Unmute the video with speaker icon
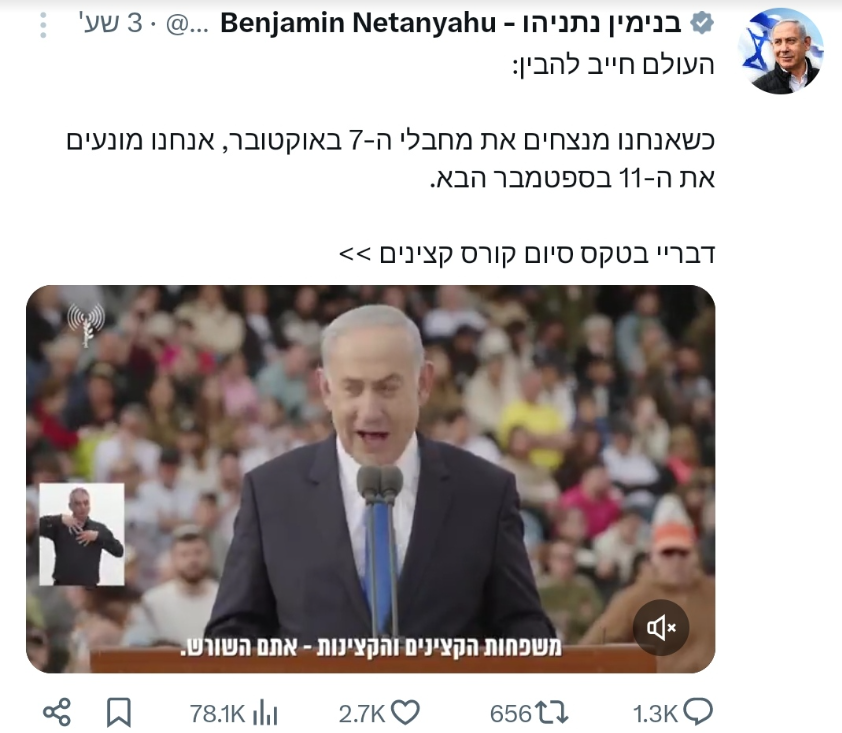The image size is (842, 733). [660, 627]
